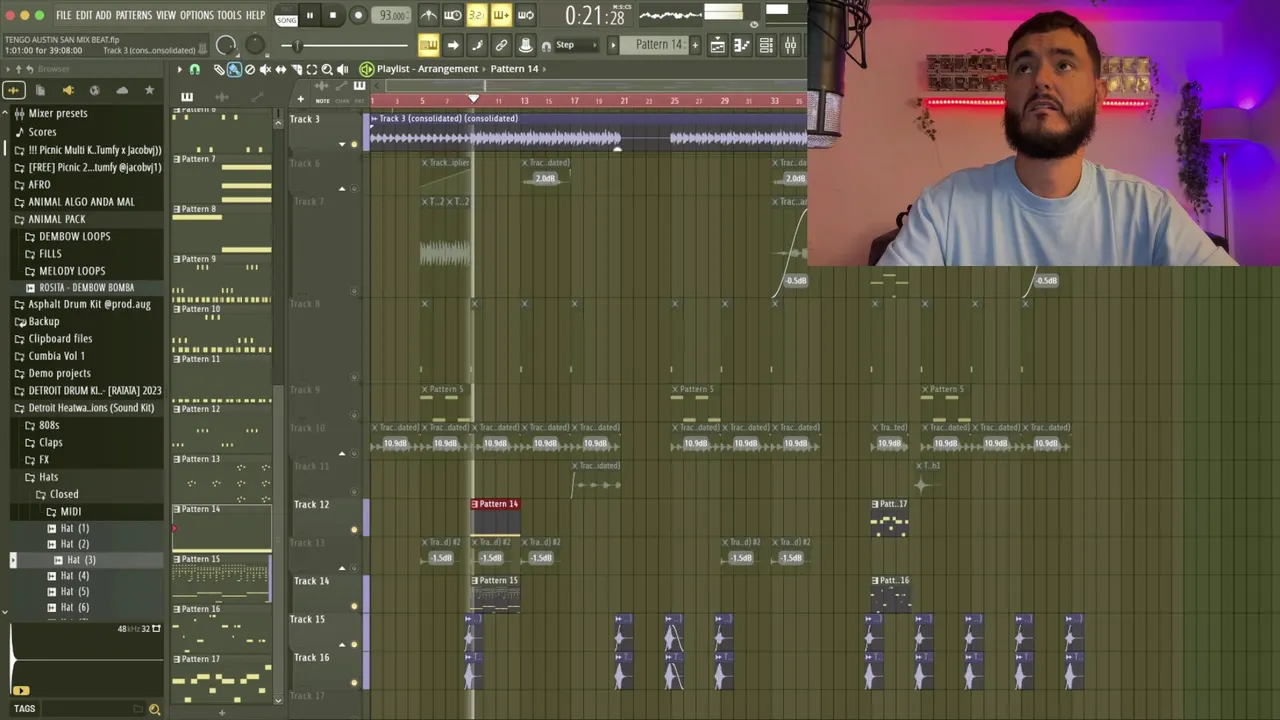The image size is (1280, 720).
Task: Open the EDIT menu
Action: [84, 15]
